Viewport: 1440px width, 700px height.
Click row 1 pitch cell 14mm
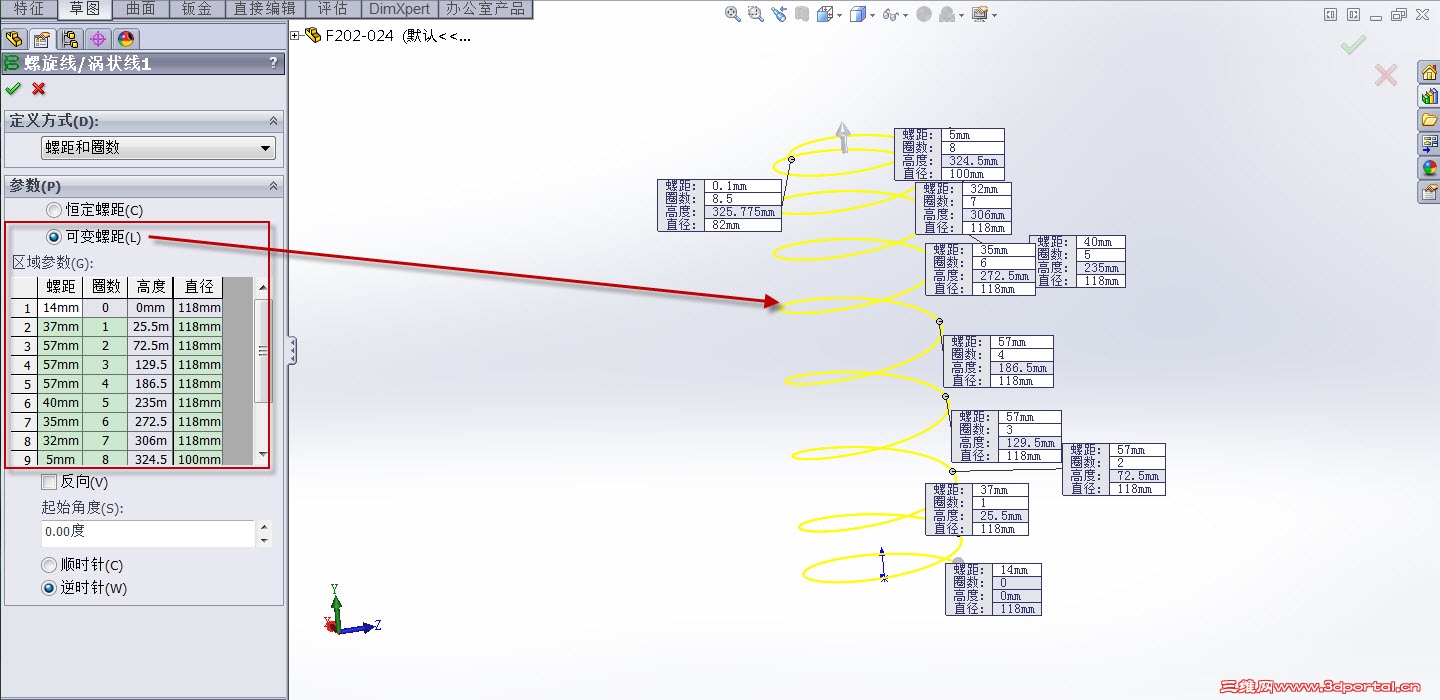click(x=60, y=308)
